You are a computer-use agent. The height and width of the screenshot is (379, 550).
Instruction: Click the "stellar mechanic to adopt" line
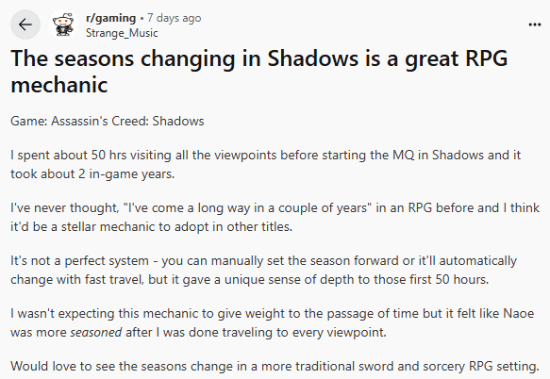152,227
